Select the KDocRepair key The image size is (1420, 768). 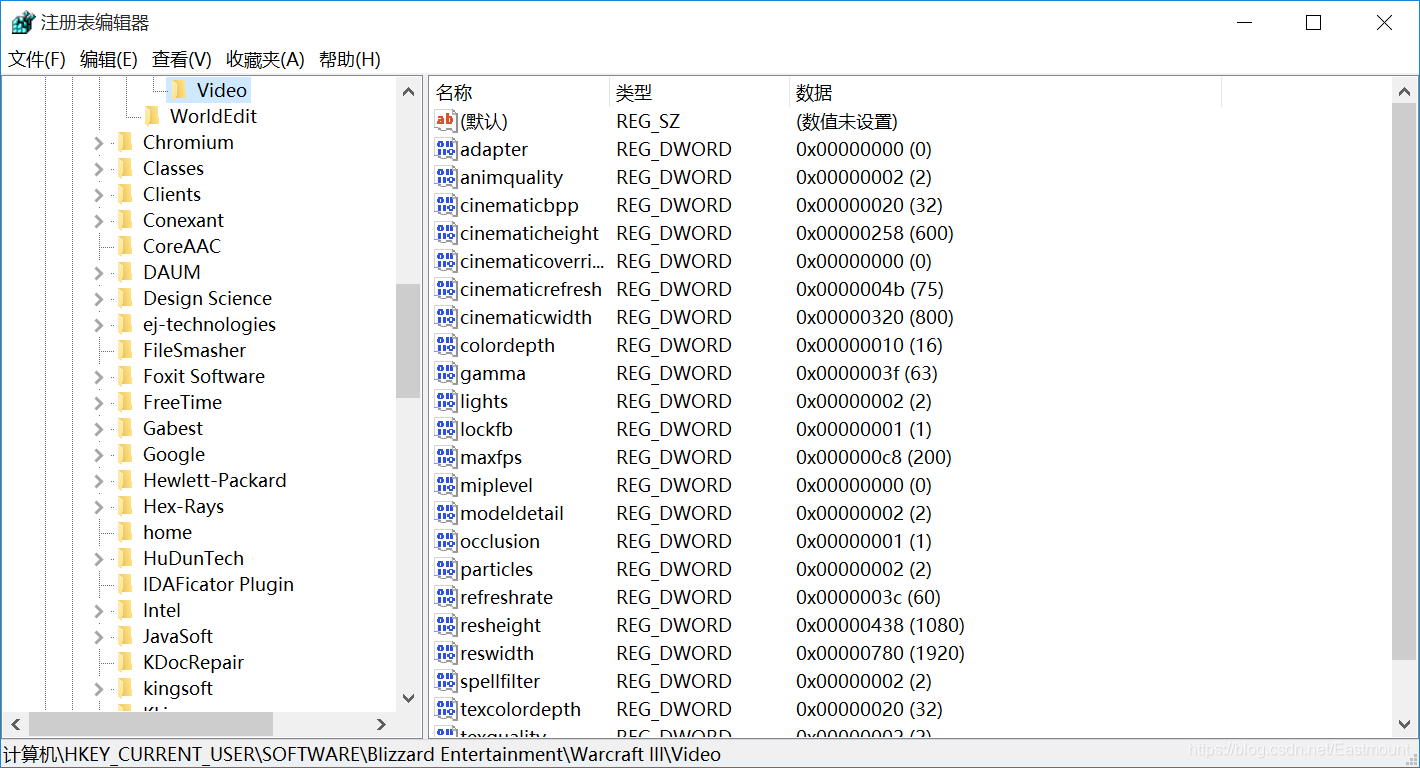[x=193, y=662]
